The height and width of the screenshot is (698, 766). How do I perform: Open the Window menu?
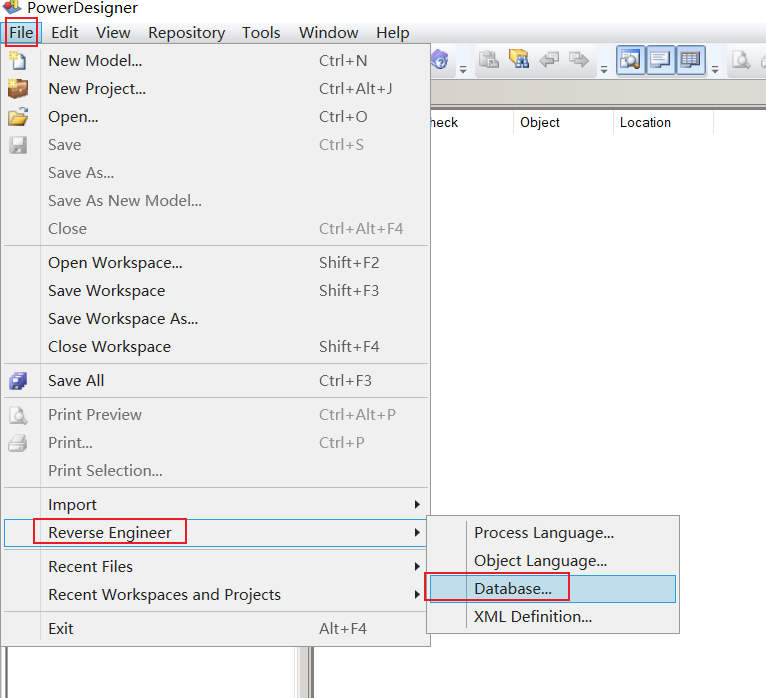tap(329, 33)
